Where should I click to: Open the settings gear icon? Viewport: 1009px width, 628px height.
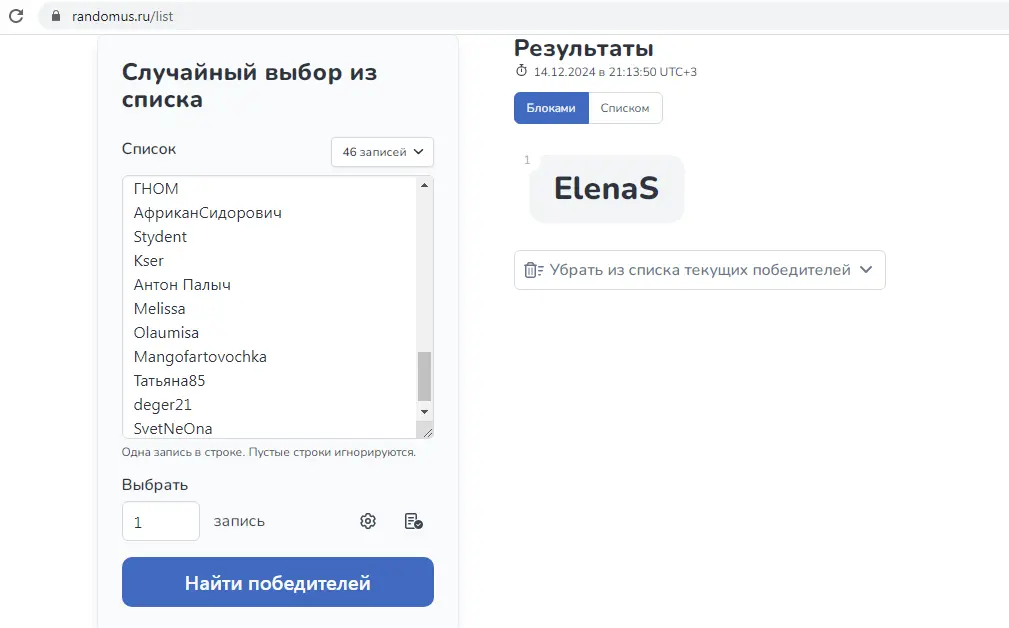[367, 521]
